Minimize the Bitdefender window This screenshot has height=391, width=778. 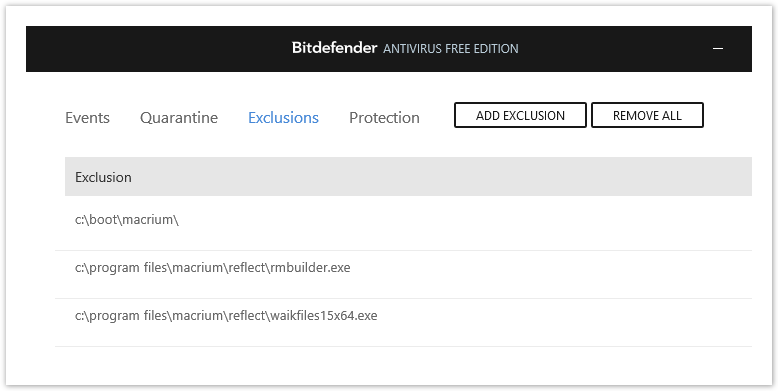(x=717, y=49)
